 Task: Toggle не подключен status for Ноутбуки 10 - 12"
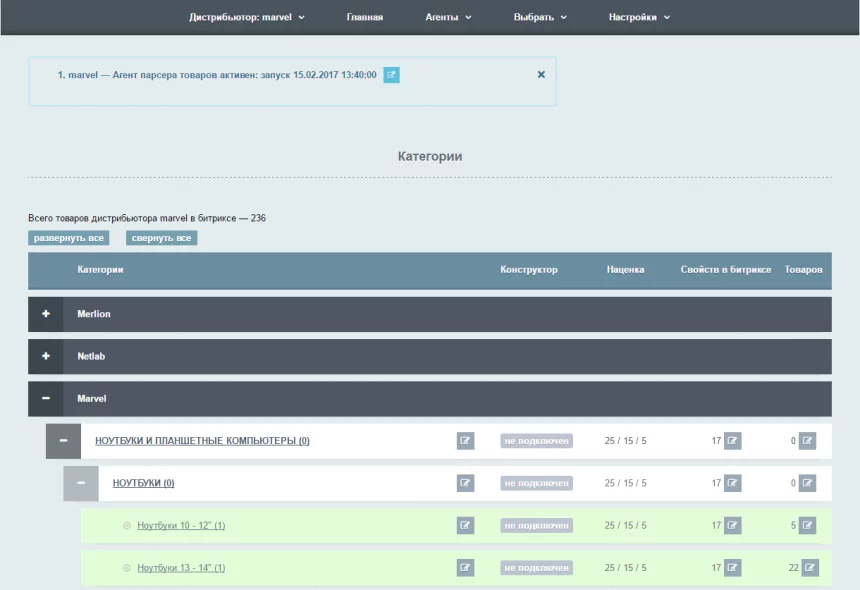click(536, 526)
